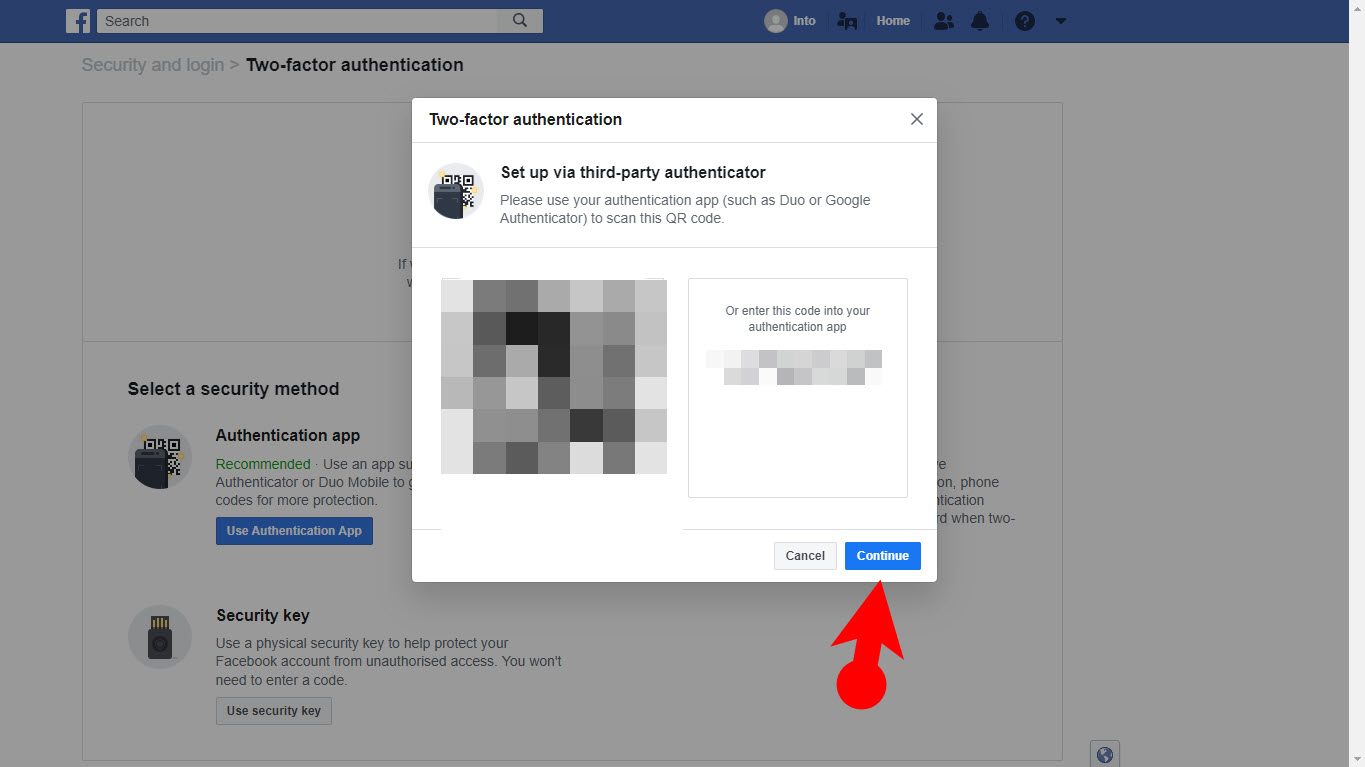Image resolution: width=1365 pixels, height=767 pixels.
Task: Click Use security key button
Action: (x=274, y=711)
